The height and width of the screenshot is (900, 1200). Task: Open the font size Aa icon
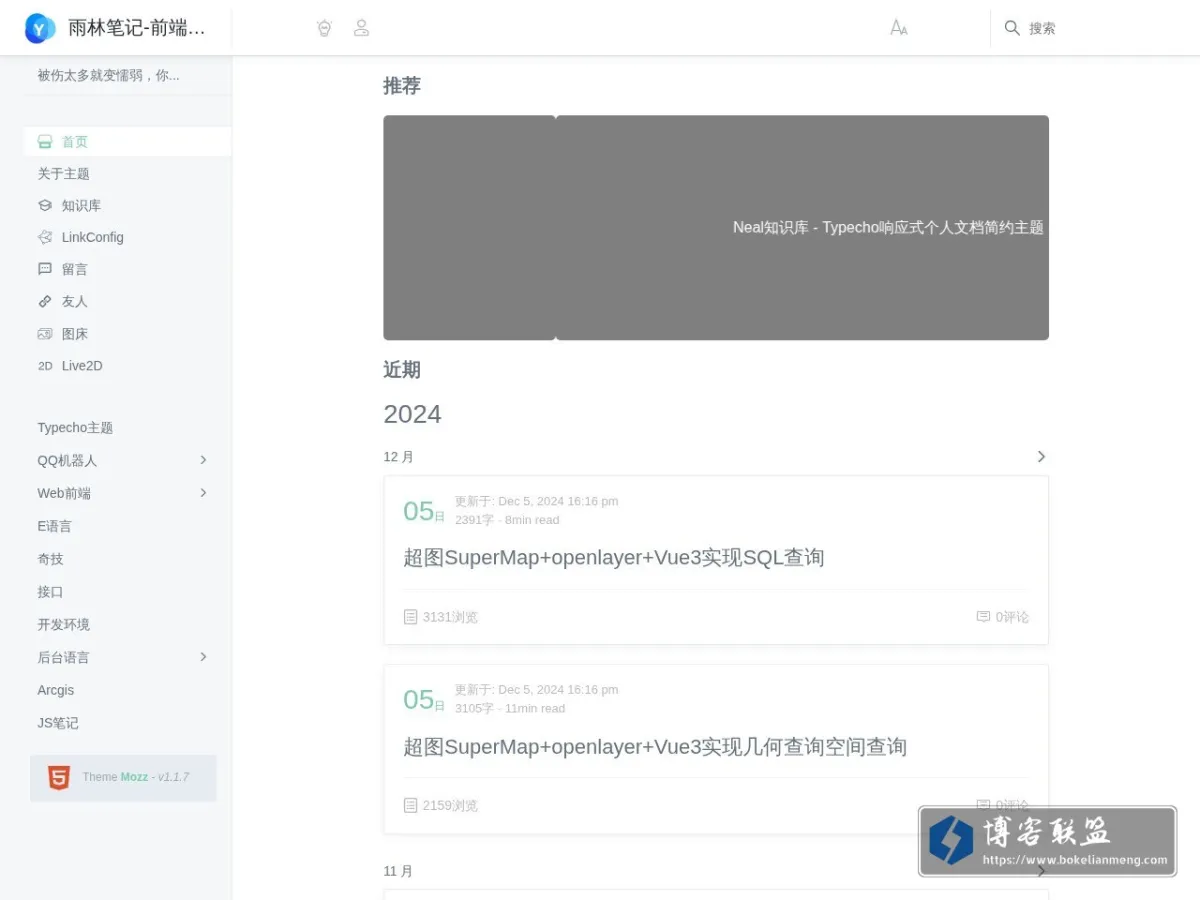point(899,28)
